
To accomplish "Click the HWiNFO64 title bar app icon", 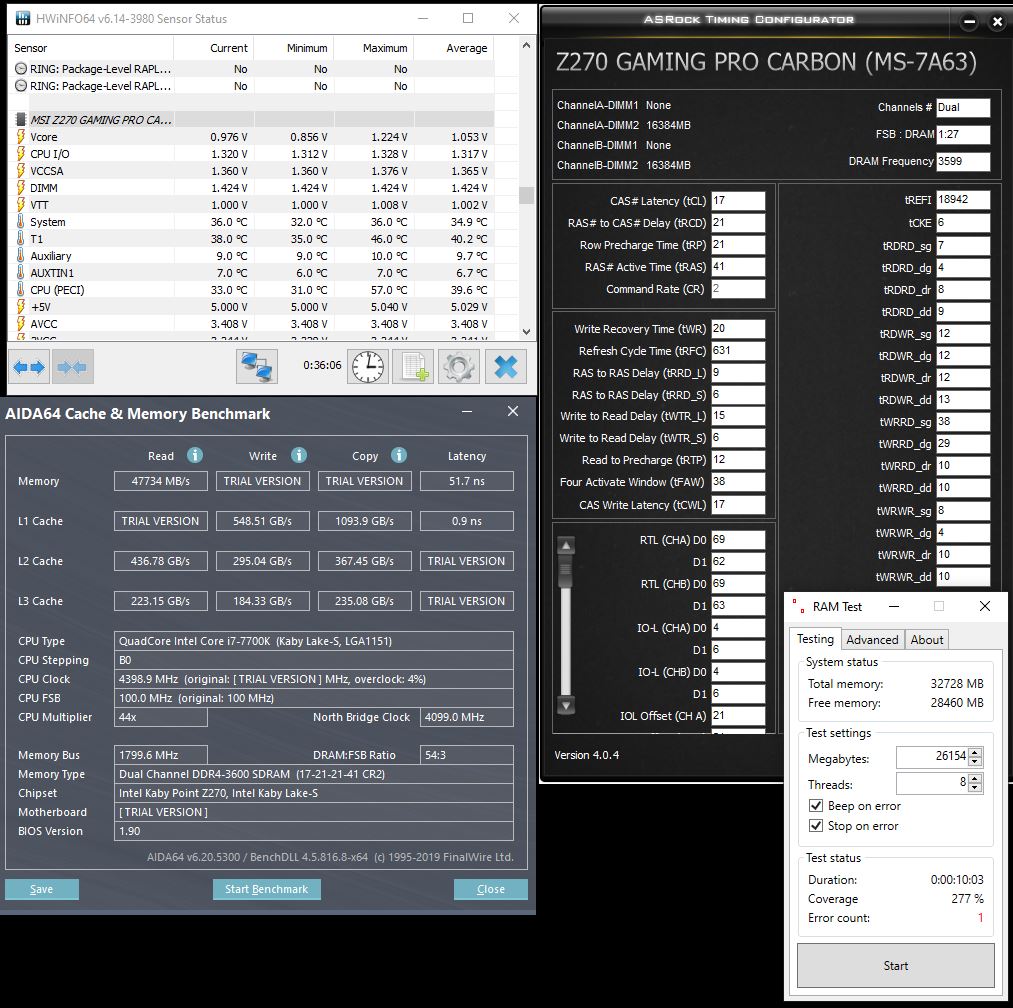I will pyautogui.click(x=23, y=18).
